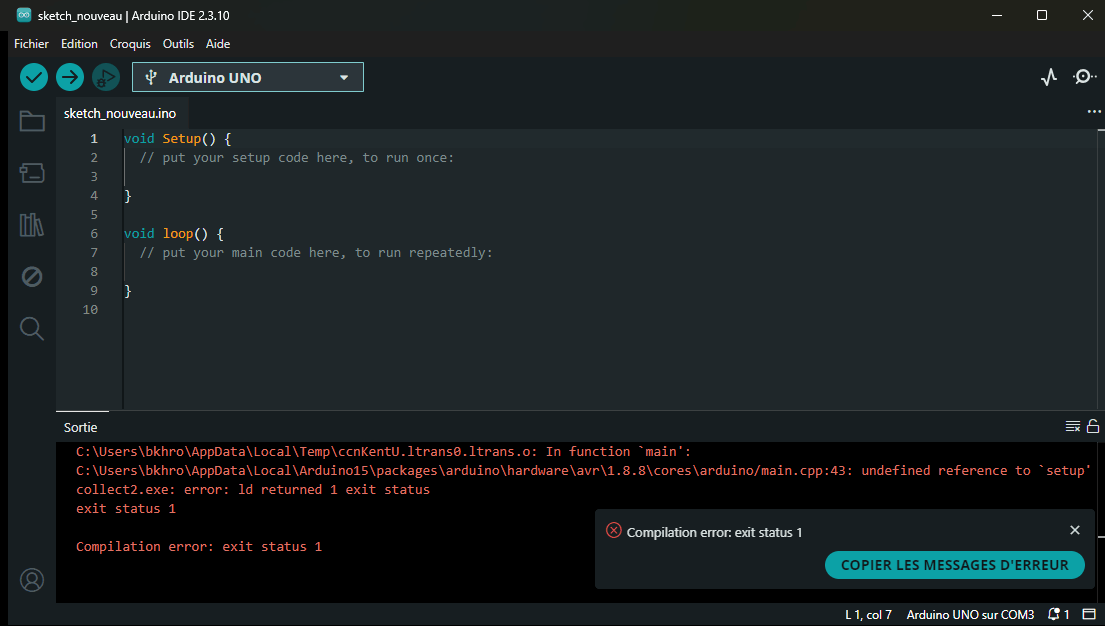Open the Boards Manager panel
Screen dimensions: 1105x626
[x=32, y=173]
